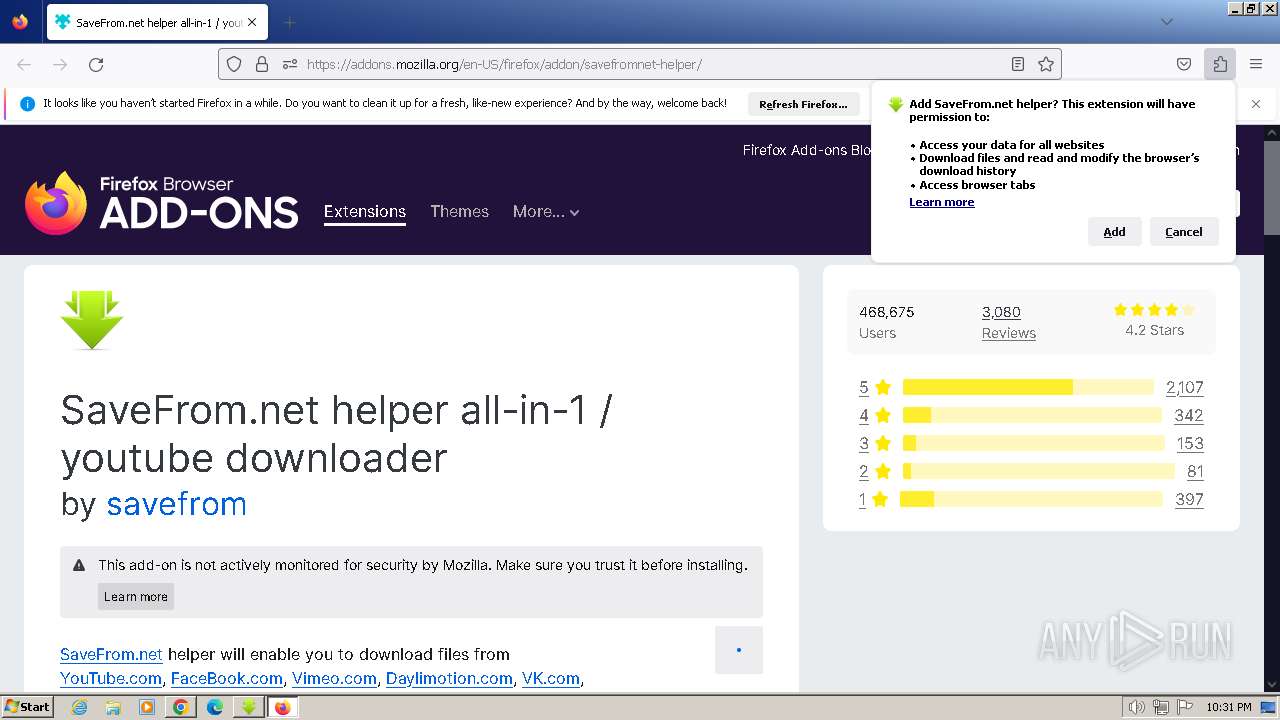Switch to the Extensions section
Viewport: 1280px width, 720px height.
[365, 211]
